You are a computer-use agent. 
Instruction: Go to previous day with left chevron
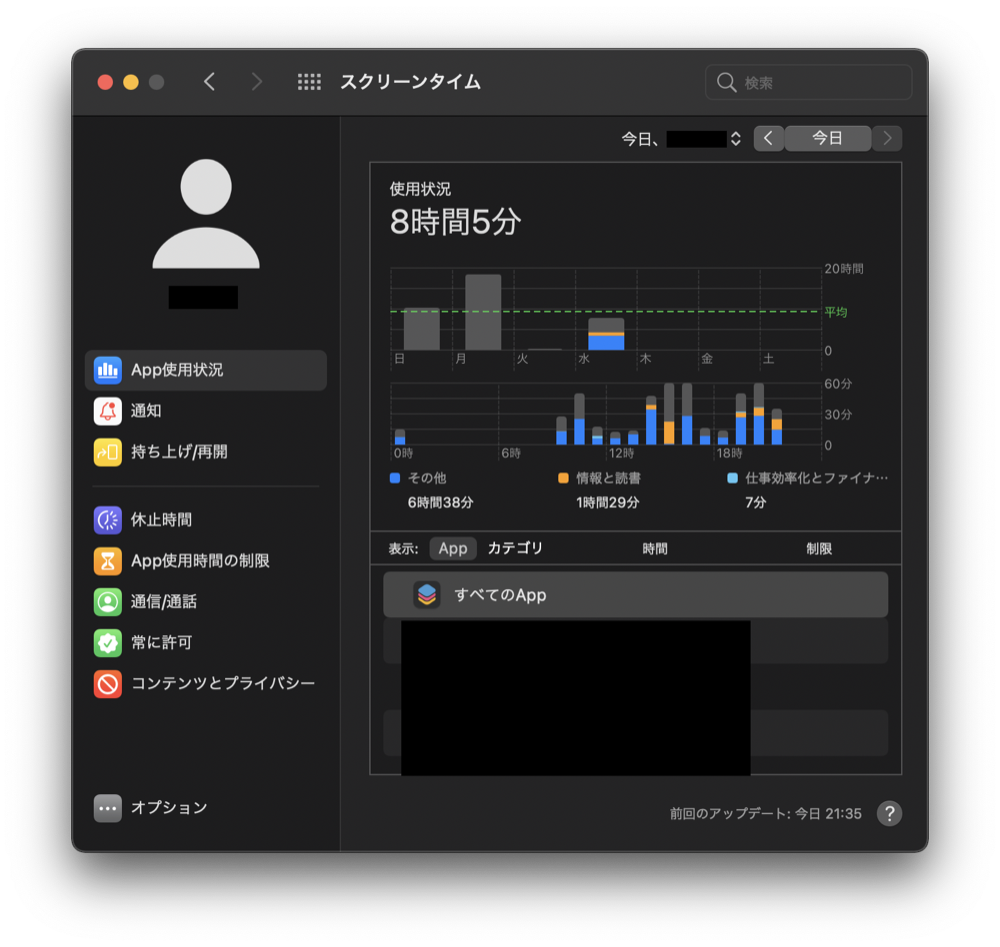pos(768,138)
